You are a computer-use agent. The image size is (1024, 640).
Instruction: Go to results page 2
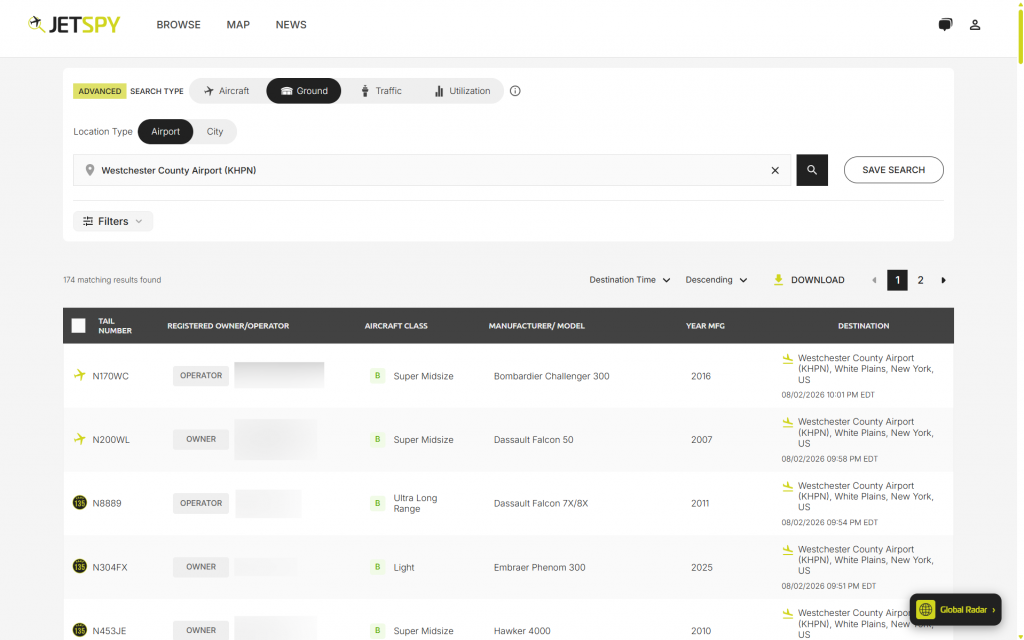(920, 280)
